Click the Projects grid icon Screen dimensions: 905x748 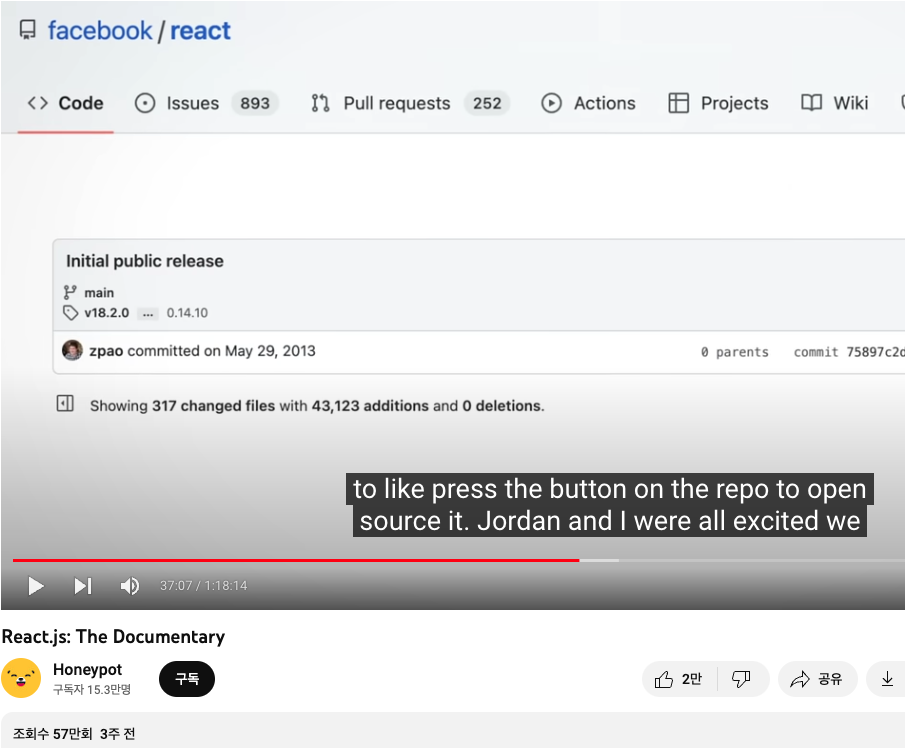pos(680,103)
